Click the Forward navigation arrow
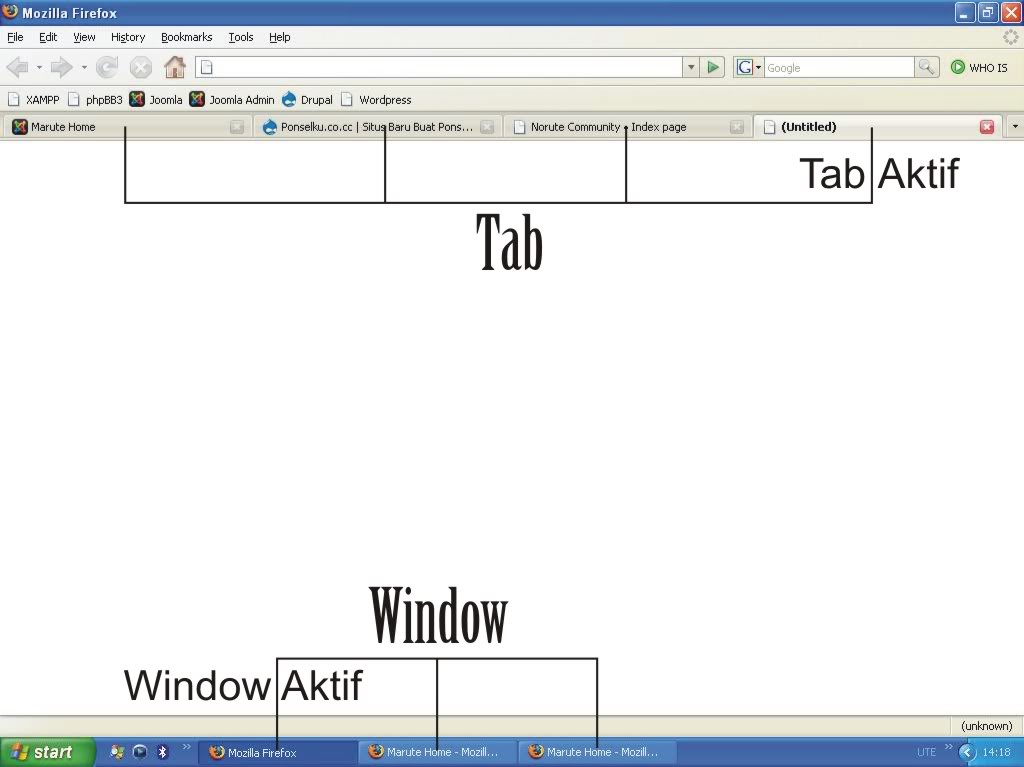 58,67
